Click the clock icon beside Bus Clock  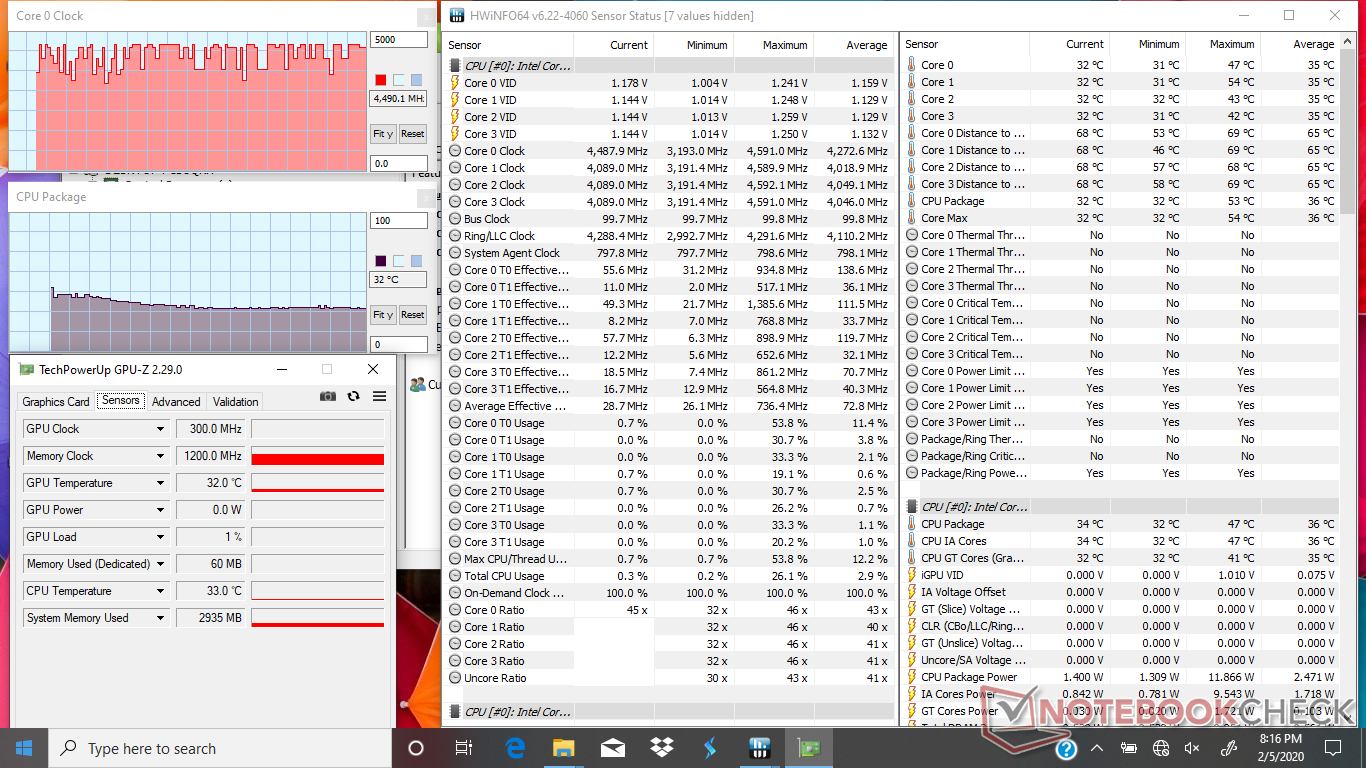[455, 219]
